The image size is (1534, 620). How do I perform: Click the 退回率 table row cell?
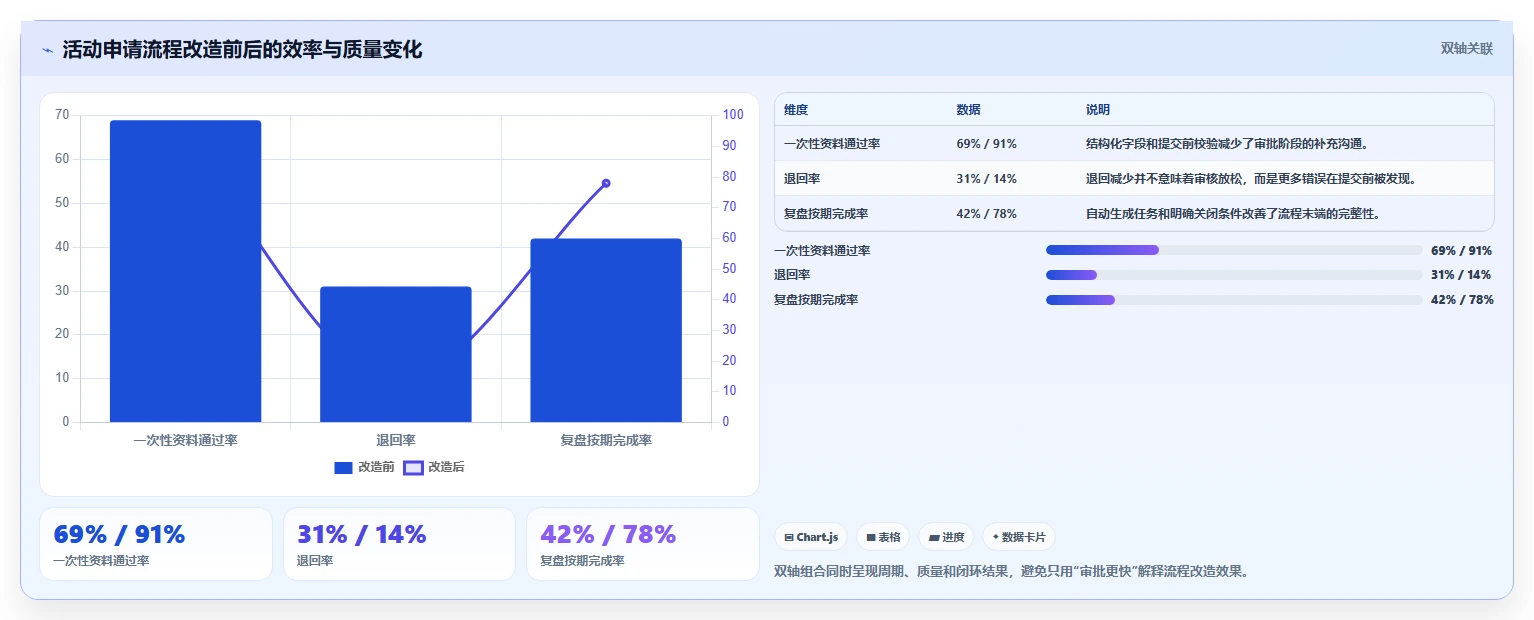click(802, 179)
